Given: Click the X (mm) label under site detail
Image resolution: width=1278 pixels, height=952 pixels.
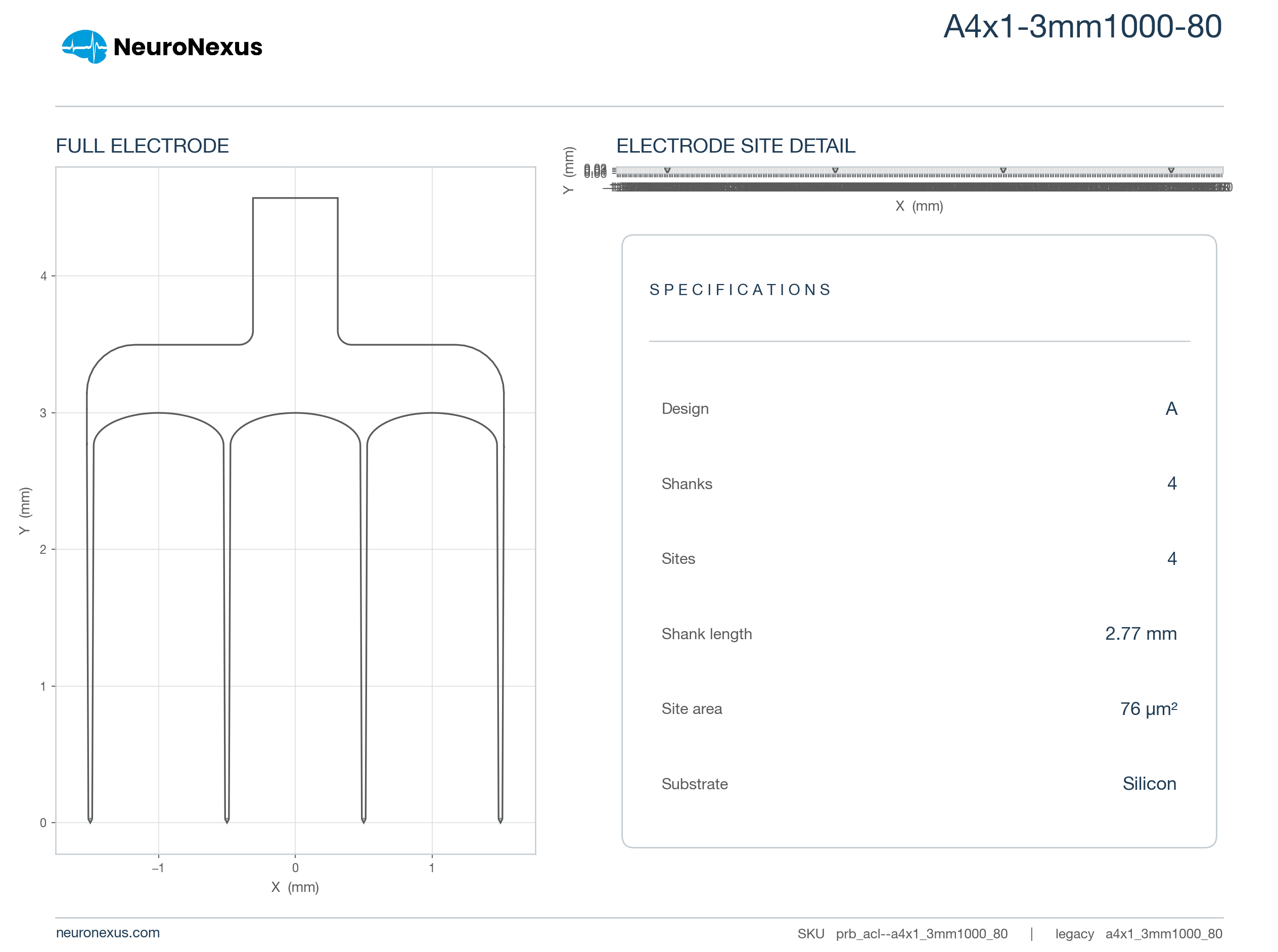Looking at the screenshot, I should (x=919, y=206).
